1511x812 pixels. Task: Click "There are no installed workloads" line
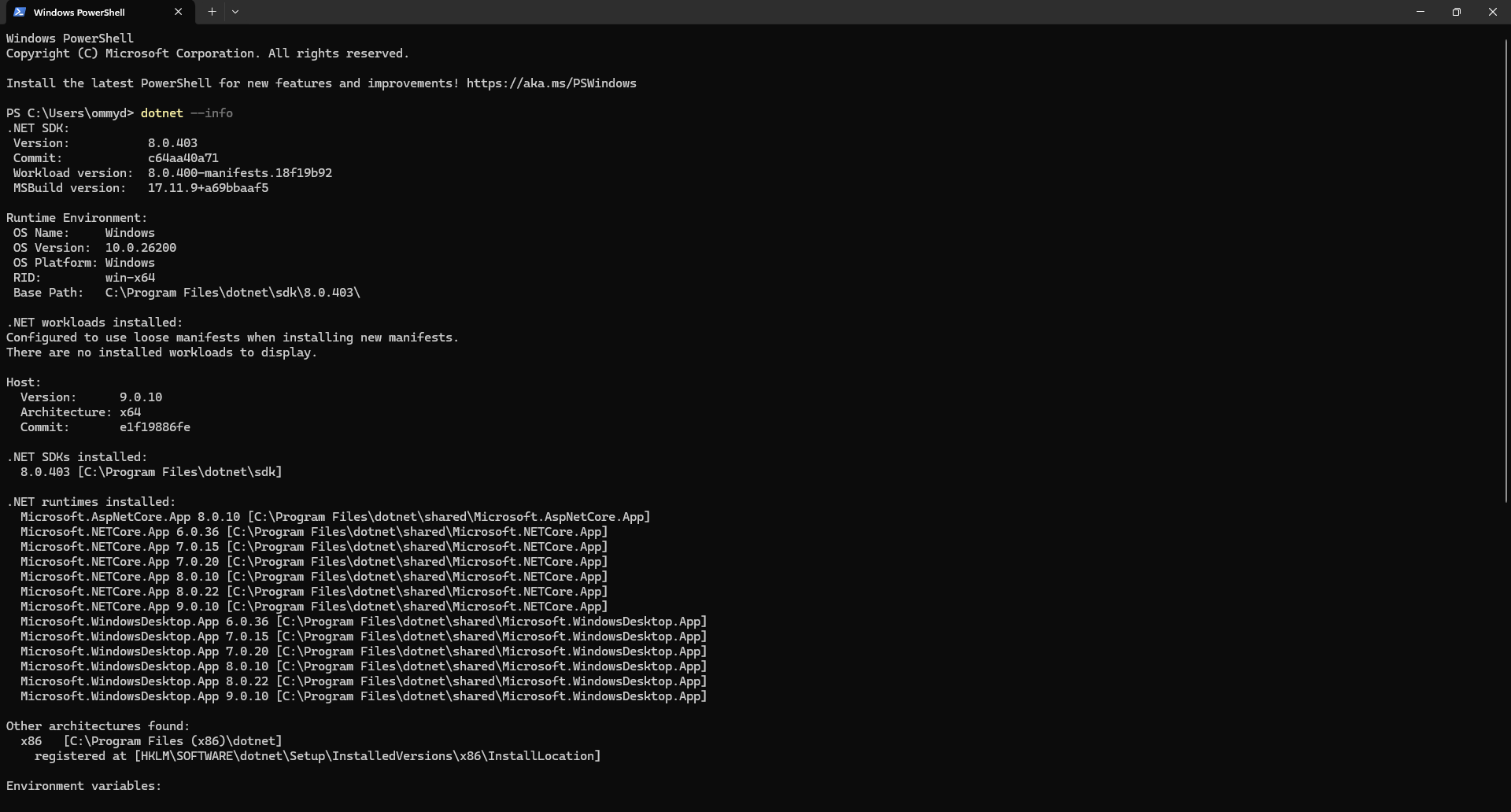[161, 352]
